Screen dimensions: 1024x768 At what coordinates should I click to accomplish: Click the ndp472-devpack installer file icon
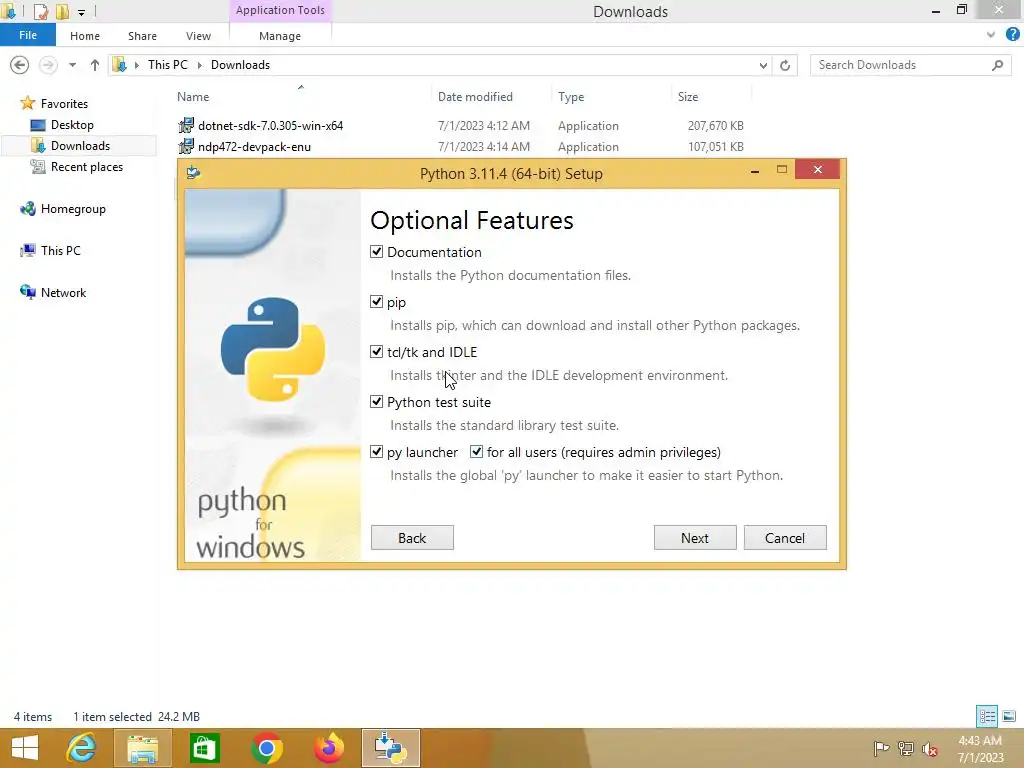click(x=186, y=146)
